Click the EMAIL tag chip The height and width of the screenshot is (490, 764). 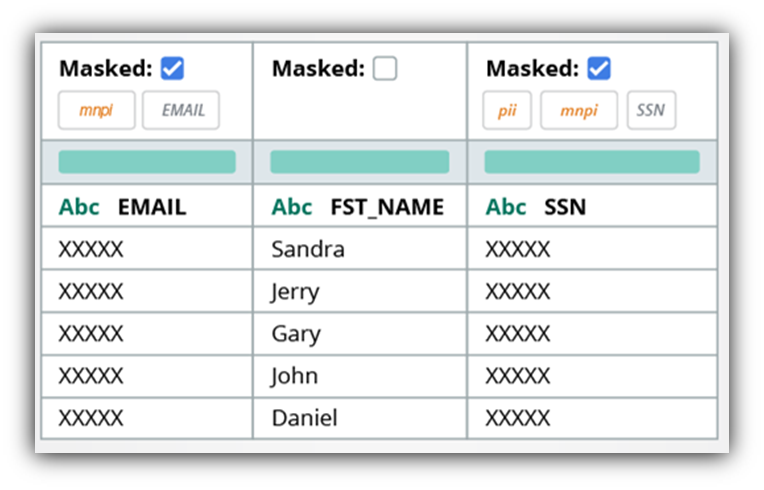tap(181, 111)
